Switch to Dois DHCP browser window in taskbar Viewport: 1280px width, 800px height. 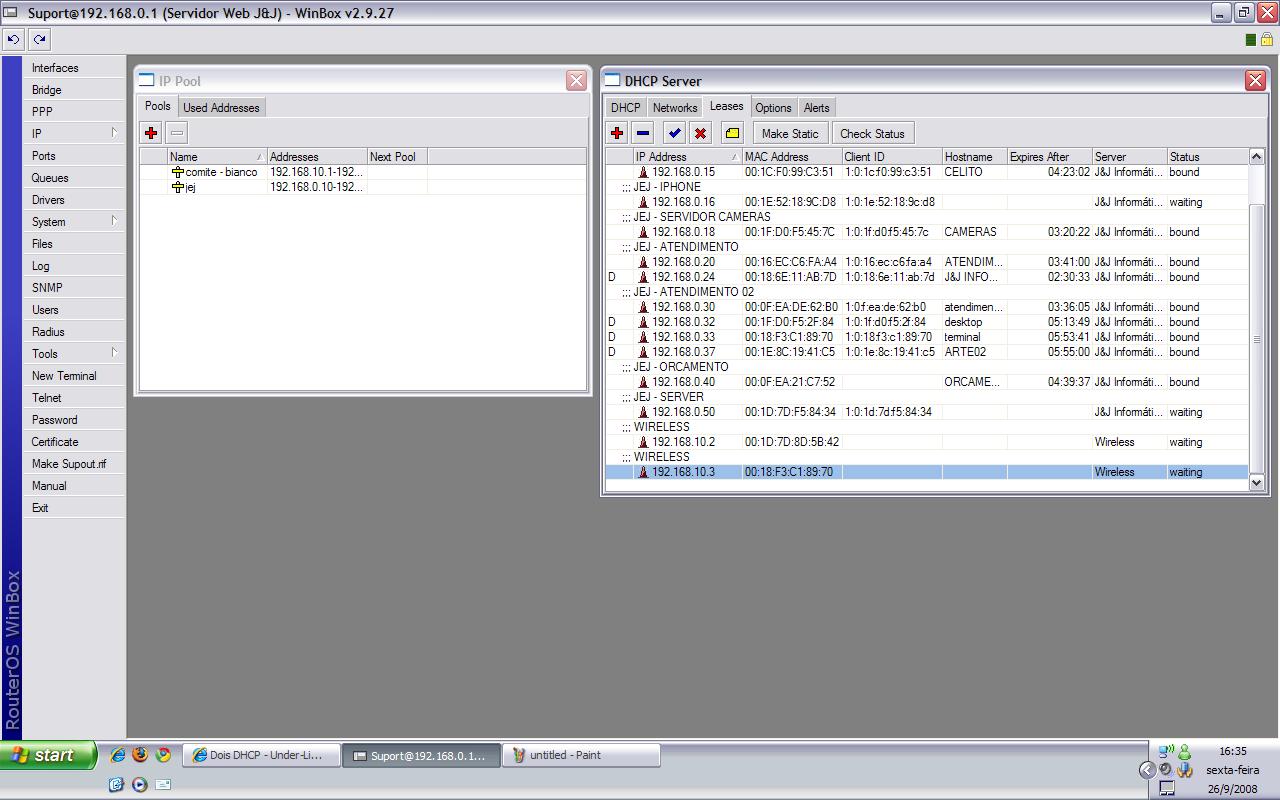[x=262, y=755]
